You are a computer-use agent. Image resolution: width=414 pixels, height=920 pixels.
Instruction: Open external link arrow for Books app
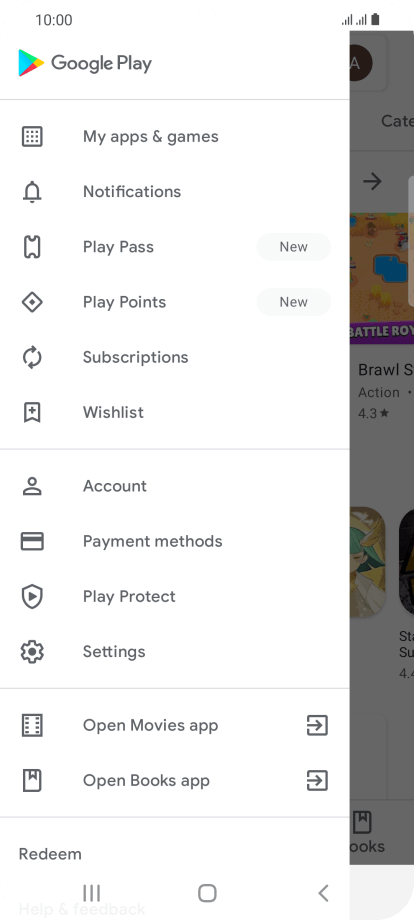(317, 781)
